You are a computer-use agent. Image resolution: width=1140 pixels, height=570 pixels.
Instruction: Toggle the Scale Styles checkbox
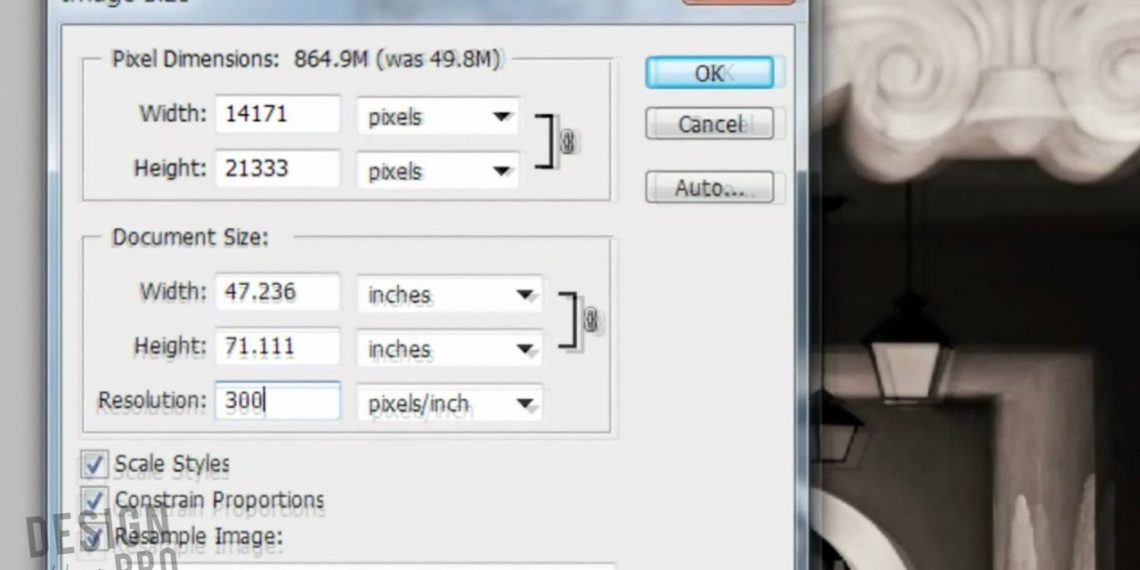point(94,464)
